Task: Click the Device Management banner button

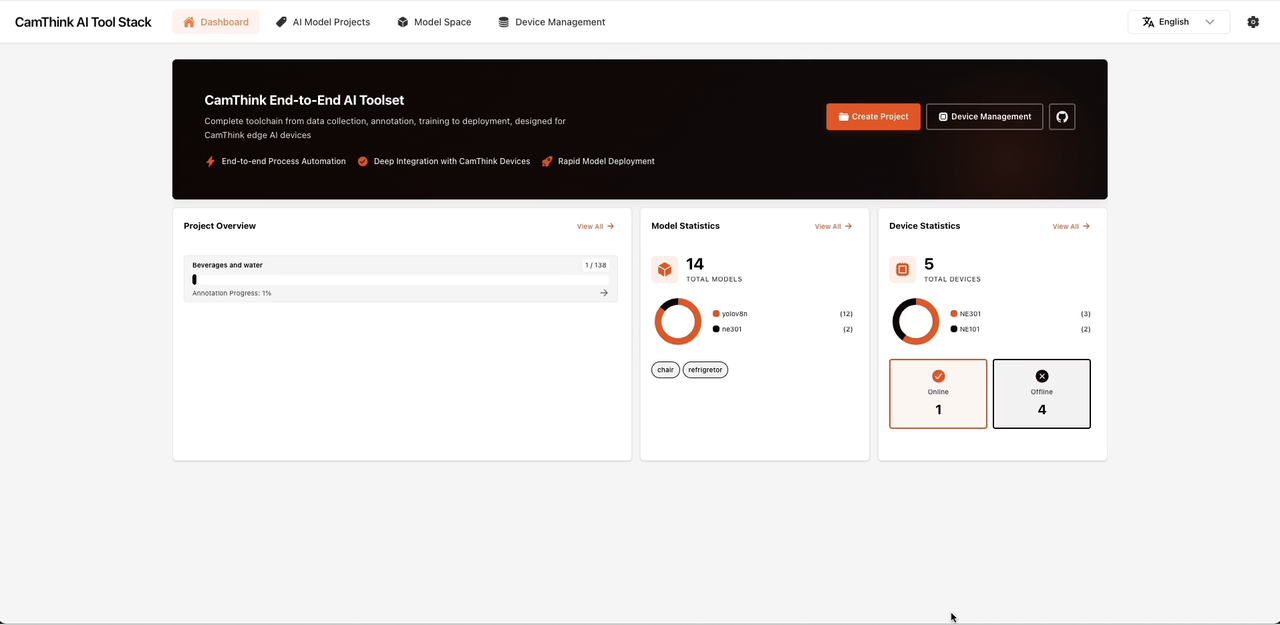Action: coord(984,117)
